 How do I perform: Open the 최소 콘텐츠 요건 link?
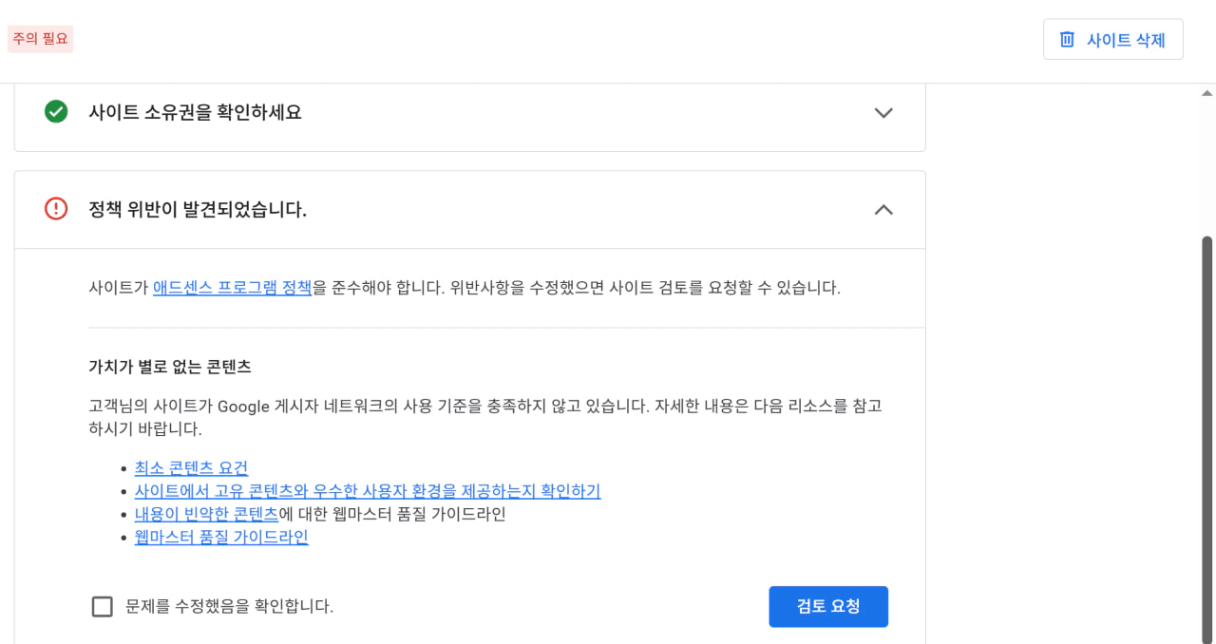(191, 468)
